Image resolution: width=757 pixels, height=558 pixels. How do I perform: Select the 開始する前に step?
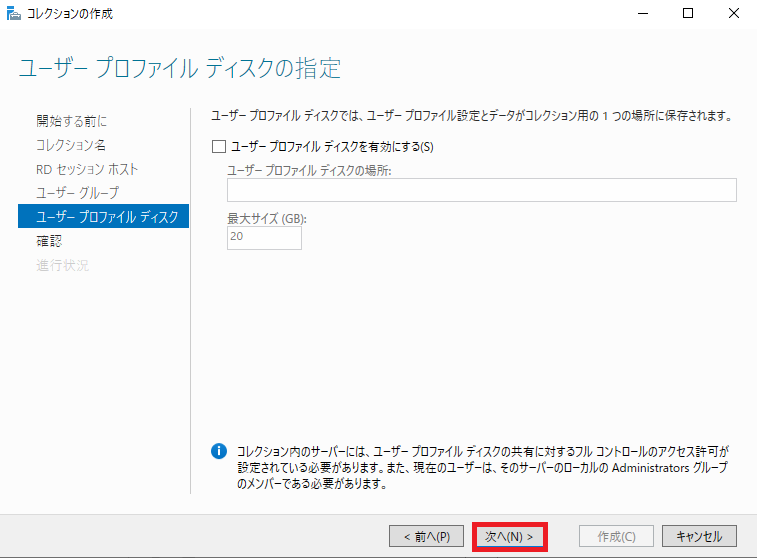[x=71, y=121]
